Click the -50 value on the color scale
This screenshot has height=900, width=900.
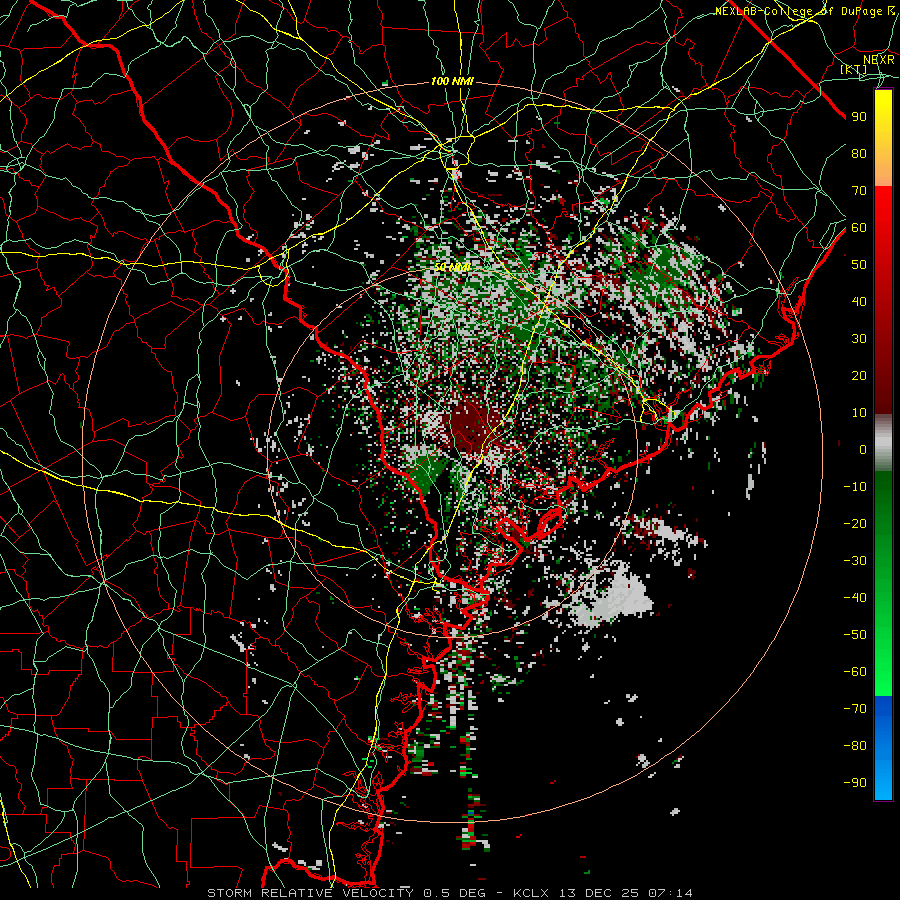(855, 635)
